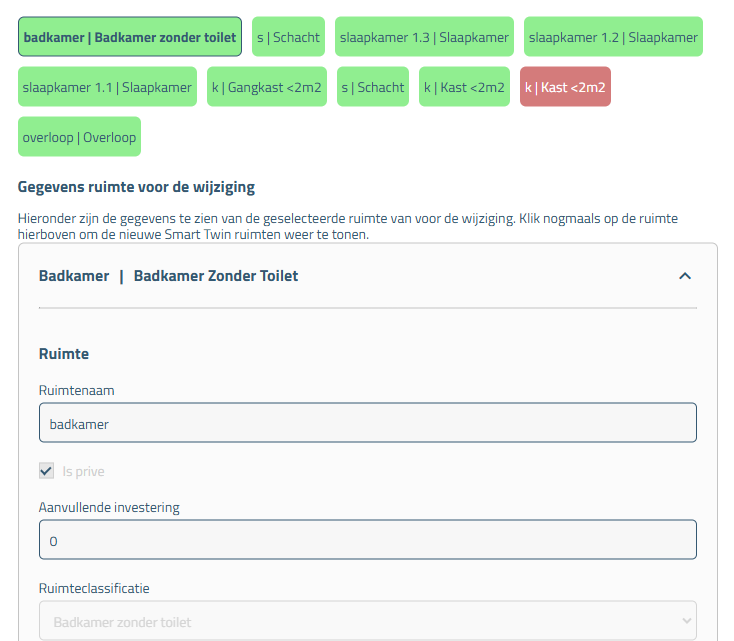Screen dimensions: 734x641
Task: Open the Ruimteclassificatie dropdown
Action: pos(367,621)
